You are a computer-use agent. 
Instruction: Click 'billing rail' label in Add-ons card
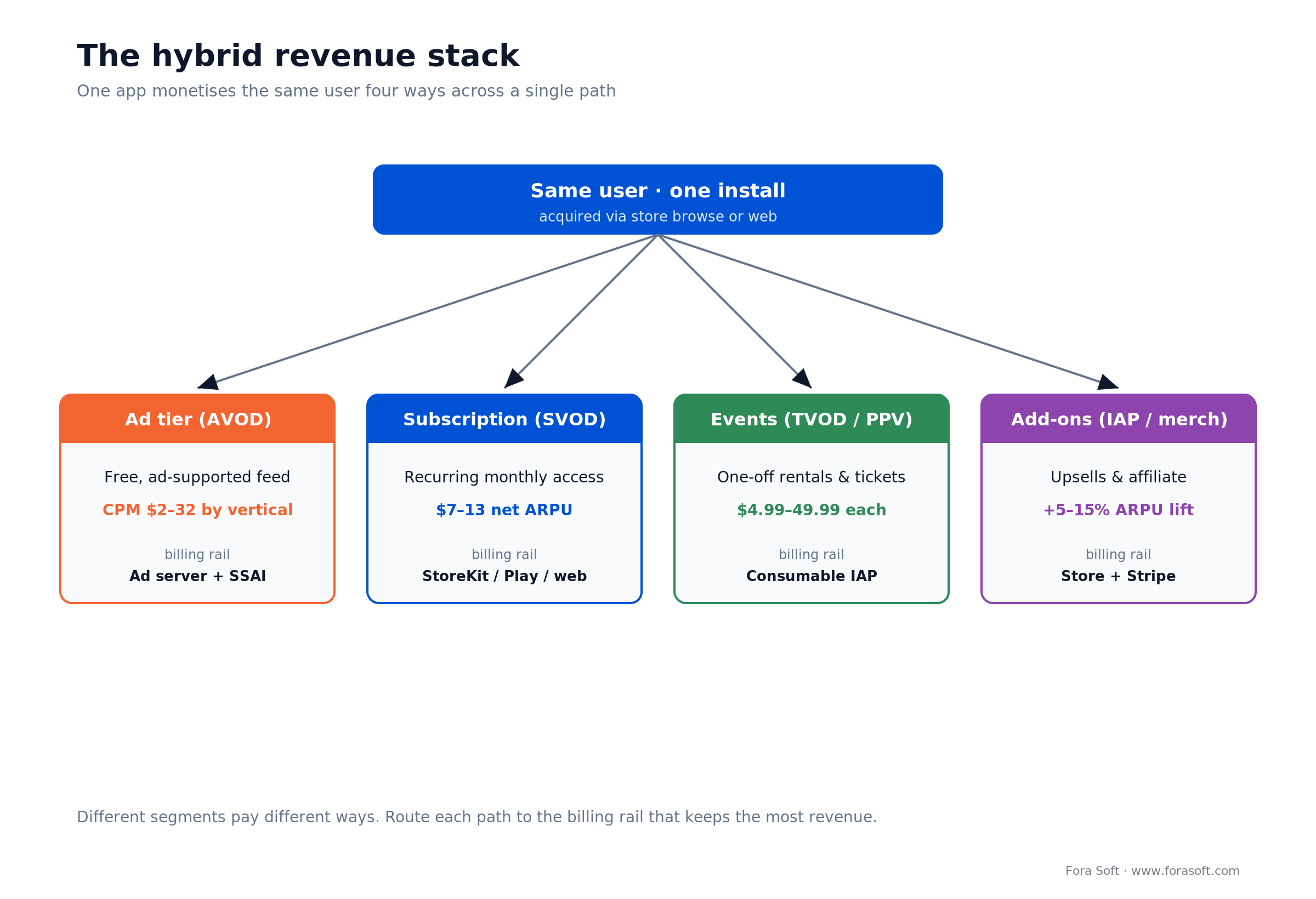pyautogui.click(x=1119, y=555)
